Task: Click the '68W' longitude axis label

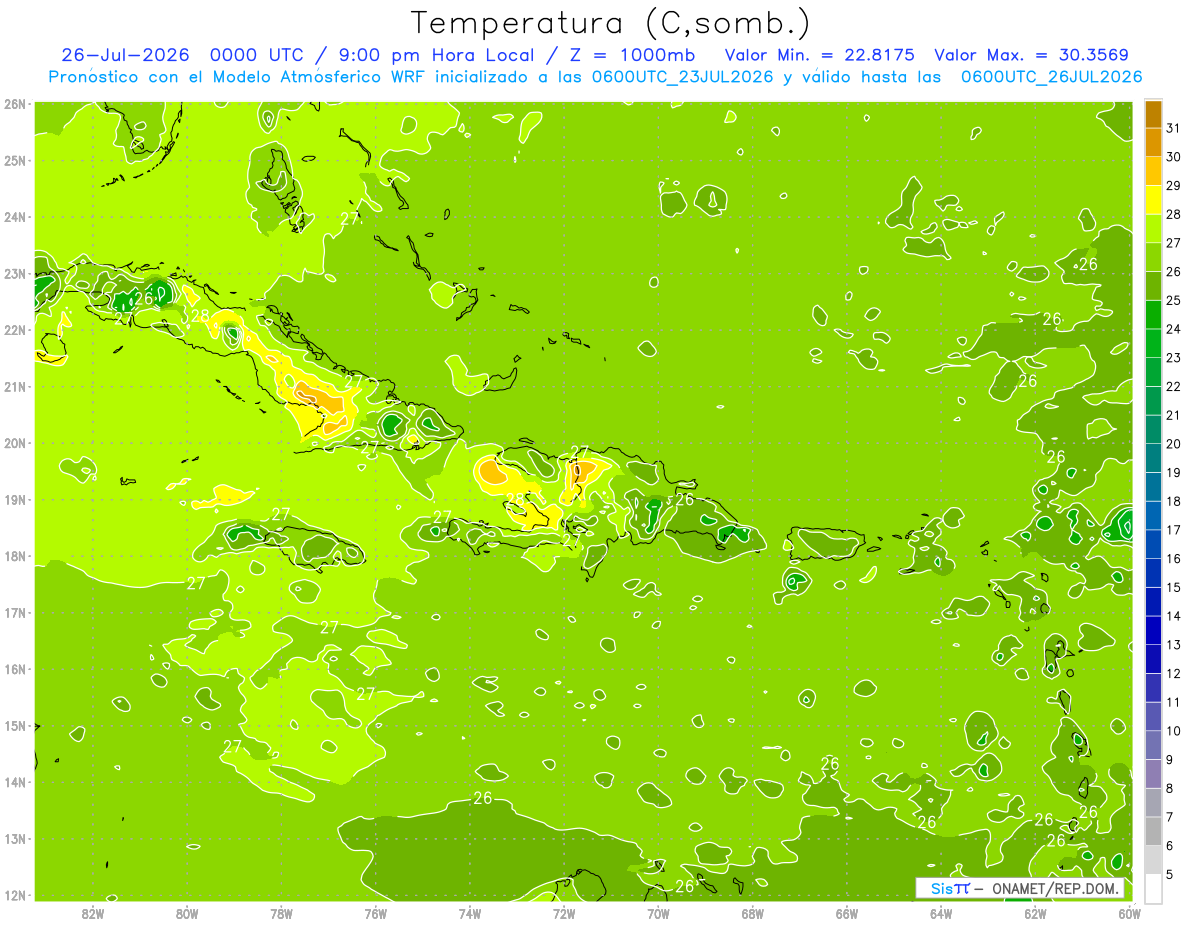Action: click(753, 913)
